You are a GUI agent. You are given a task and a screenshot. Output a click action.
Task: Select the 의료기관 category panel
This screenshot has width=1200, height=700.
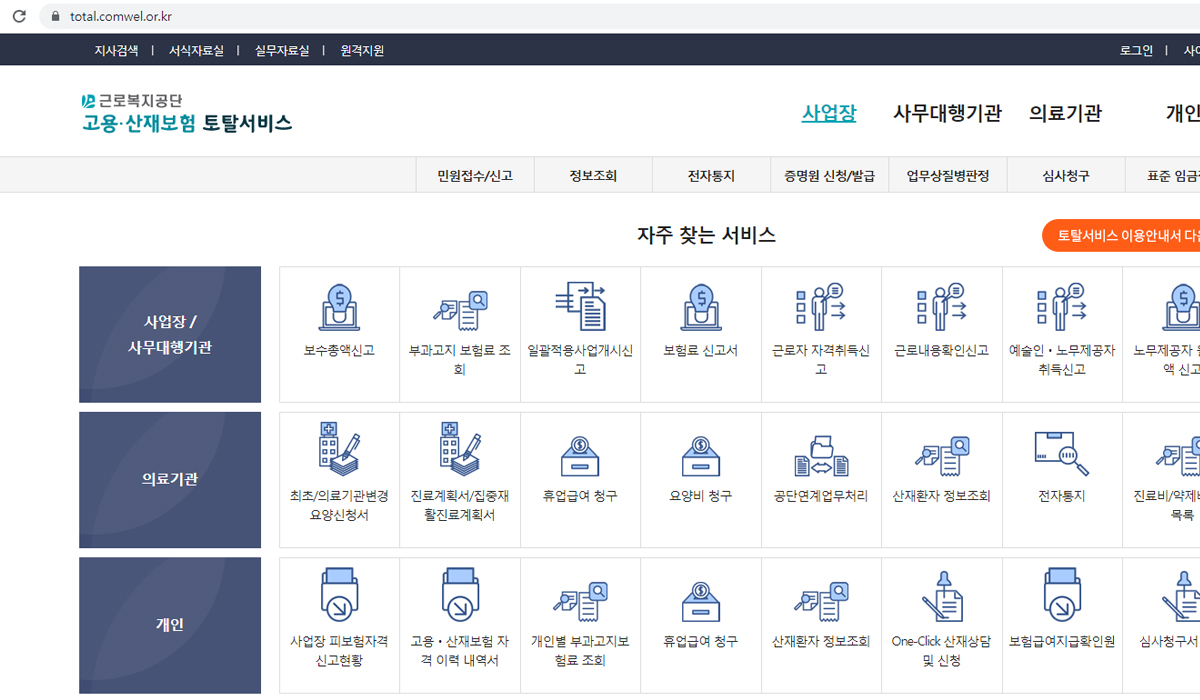[170, 480]
